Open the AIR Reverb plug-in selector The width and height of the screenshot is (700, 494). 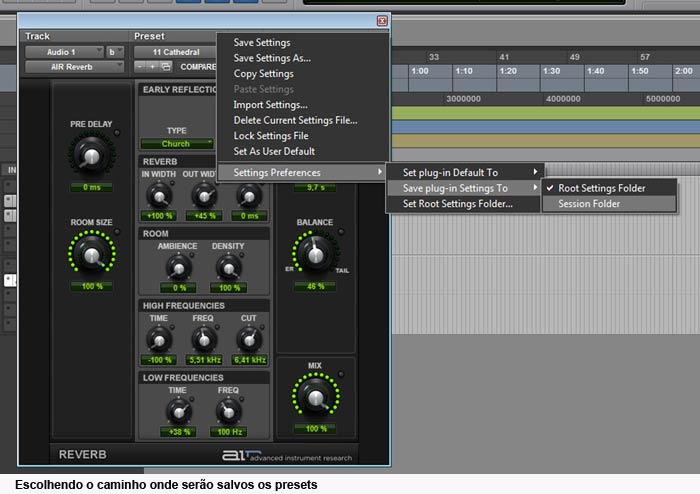[x=74, y=67]
